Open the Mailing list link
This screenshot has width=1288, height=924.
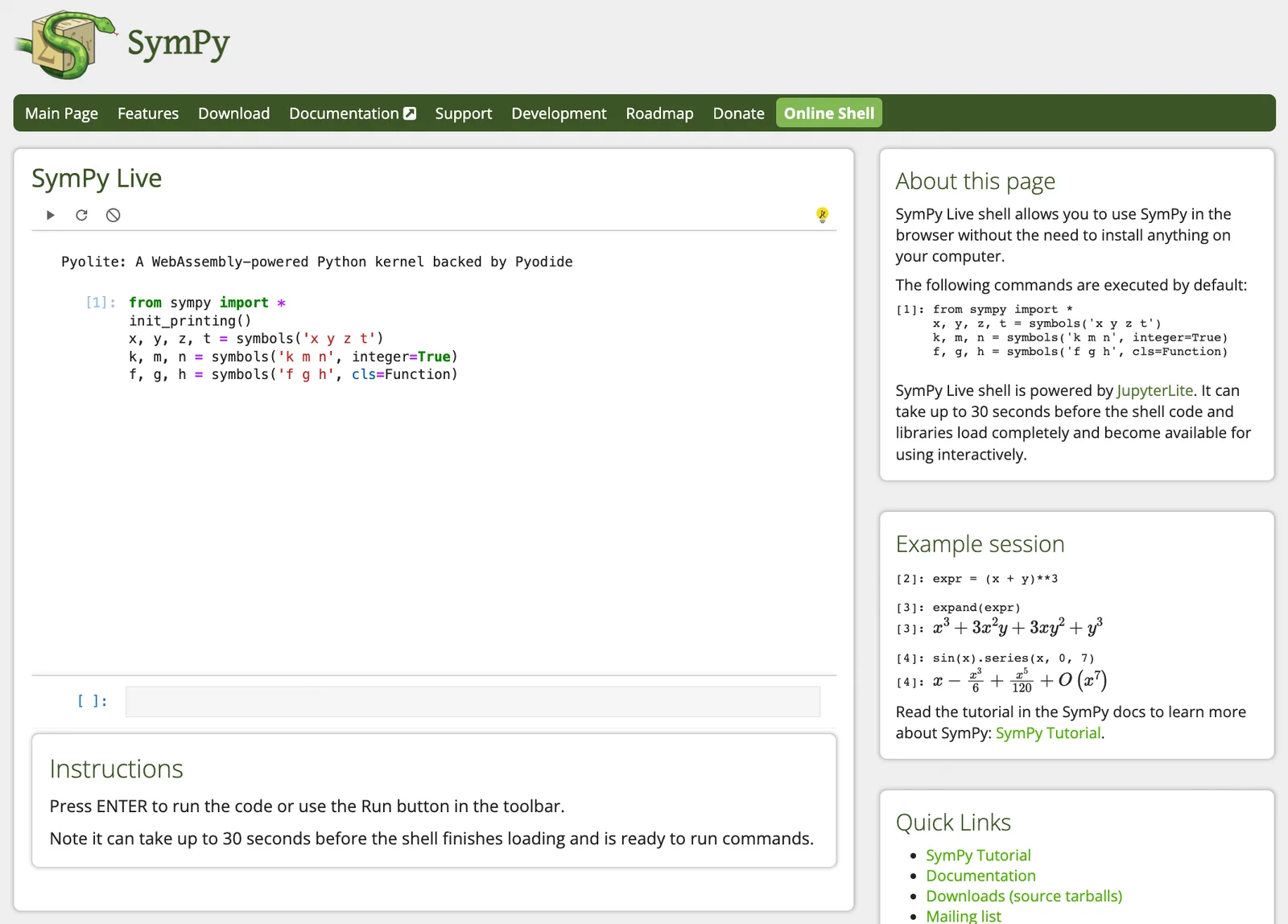tap(964, 916)
